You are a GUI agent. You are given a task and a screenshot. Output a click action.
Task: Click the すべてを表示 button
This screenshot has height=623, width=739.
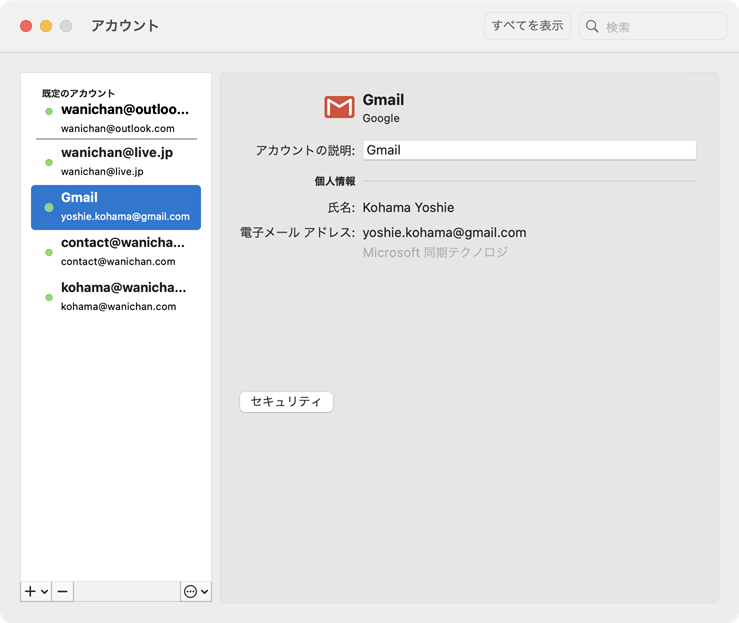(527, 26)
